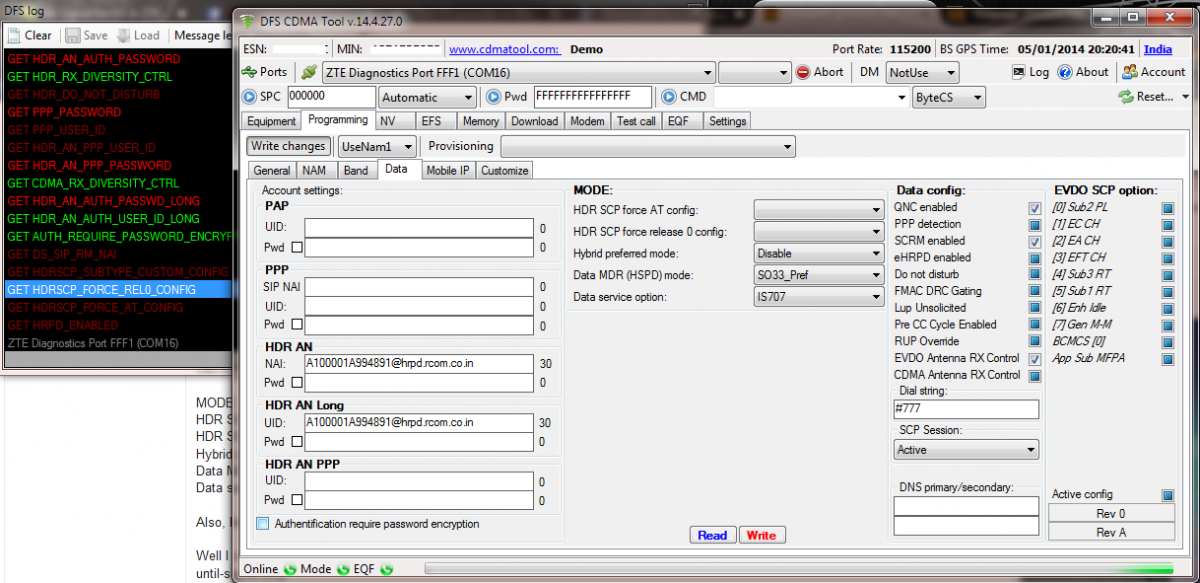Save the DFS log
The height and width of the screenshot is (583, 1200).
tap(87, 35)
